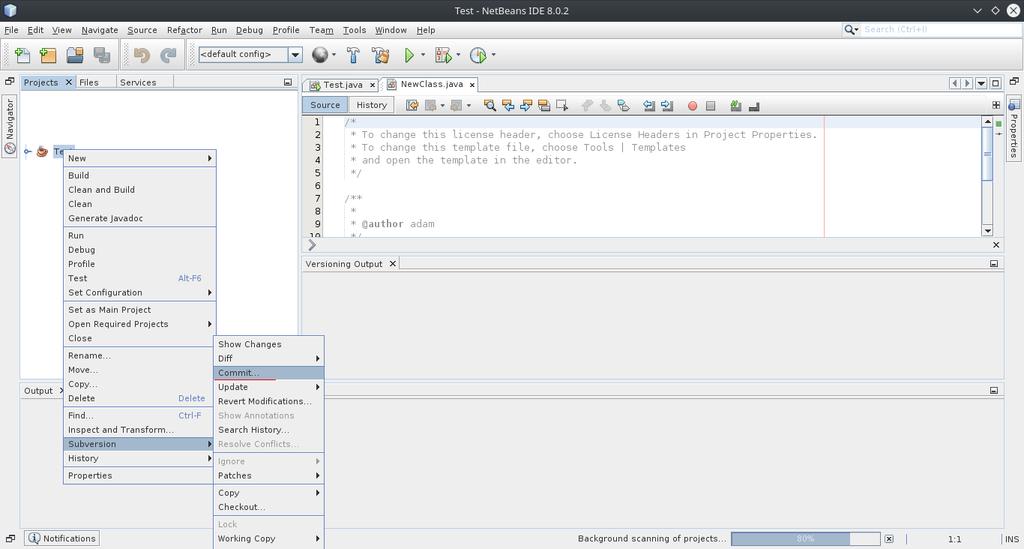This screenshot has height=549, width=1024.
Task: Open the Profile Project dropdown arrow
Action: (493, 55)
